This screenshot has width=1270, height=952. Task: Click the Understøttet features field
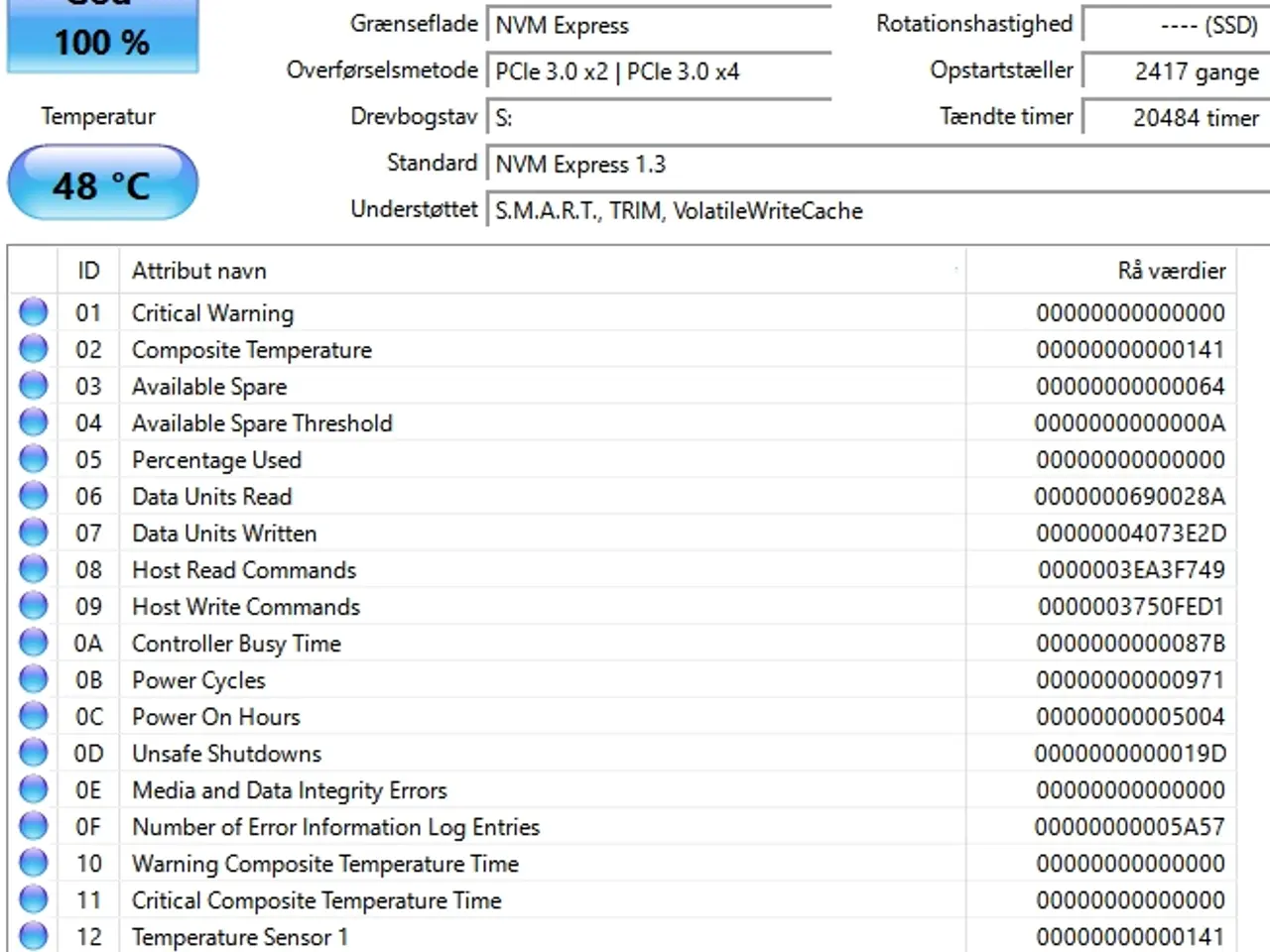(878, 210)
